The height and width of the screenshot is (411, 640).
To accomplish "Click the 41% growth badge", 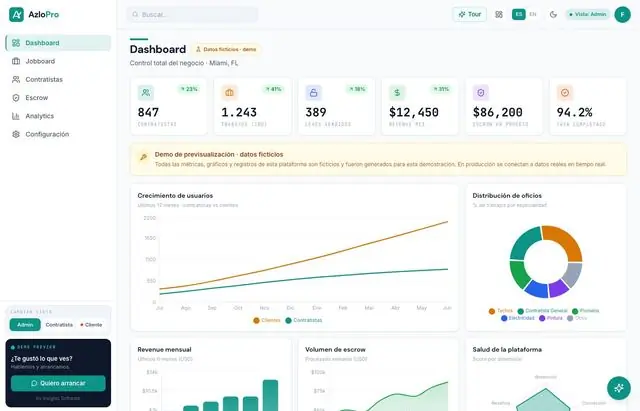I will click(273, 89).
